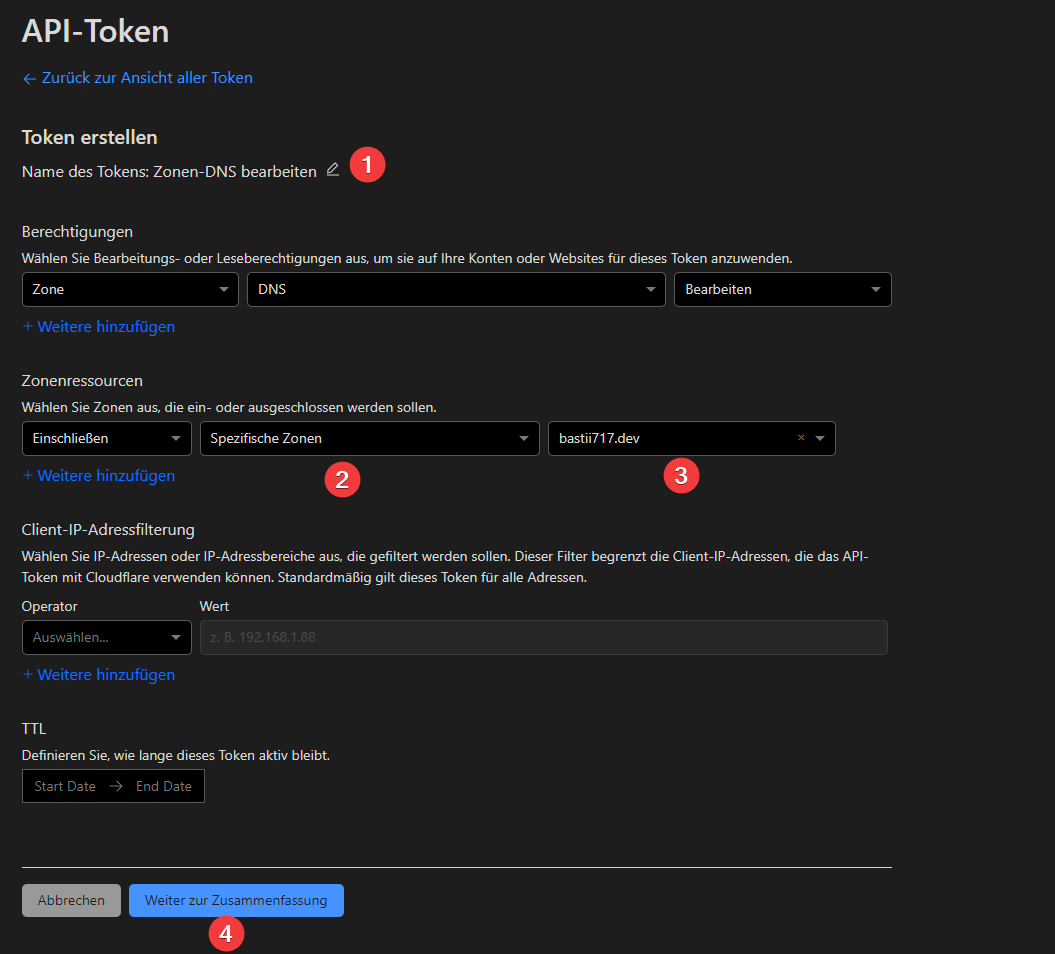Click the Start Date field in TTL
The height and width of the screenshot is (954, 1055).
click(x=65, y=786)
